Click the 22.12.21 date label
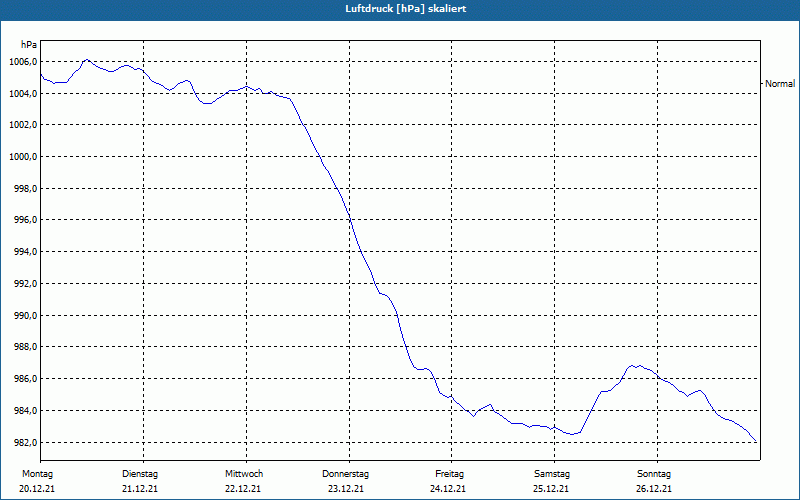Viewport: 800px width, 500px height. (x=243, y=489)
